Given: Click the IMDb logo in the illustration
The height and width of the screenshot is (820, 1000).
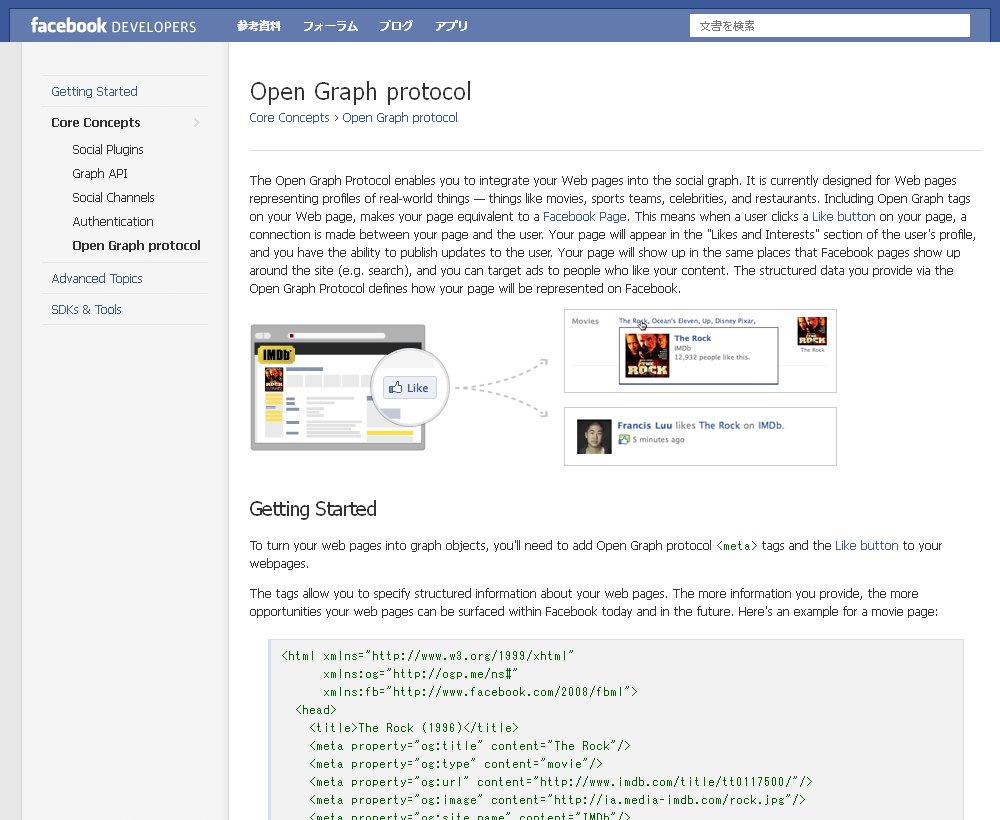Looking at the screenshot, I should (276, 355).
